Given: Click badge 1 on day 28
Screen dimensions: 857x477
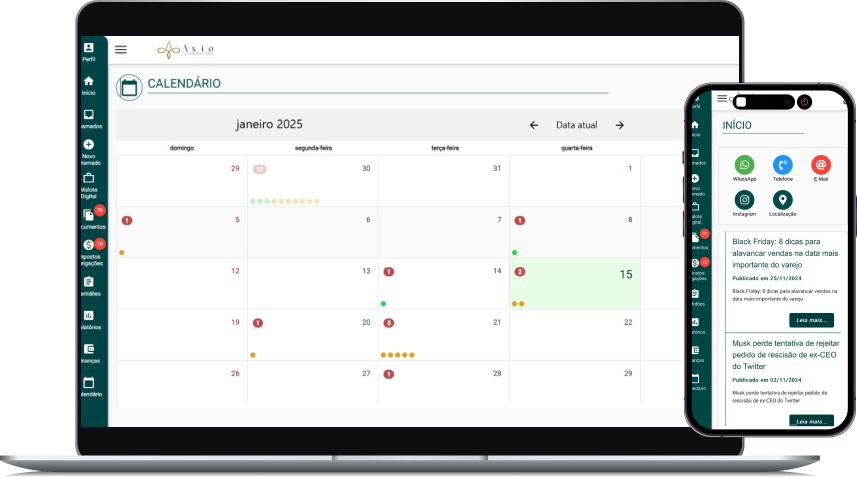Looking at the screenshot, I should [389, 374].
